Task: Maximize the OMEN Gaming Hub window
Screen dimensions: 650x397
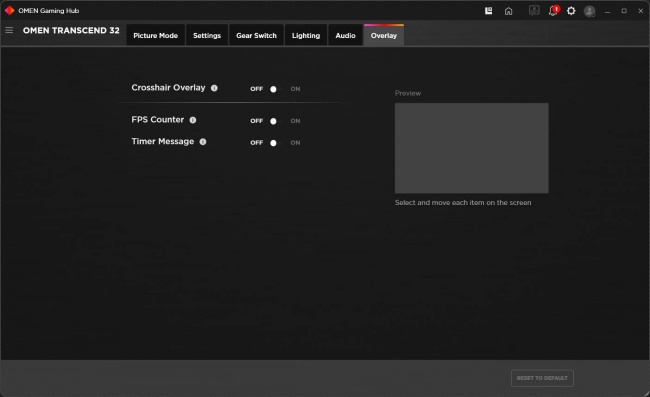Action: click(624, 11)
